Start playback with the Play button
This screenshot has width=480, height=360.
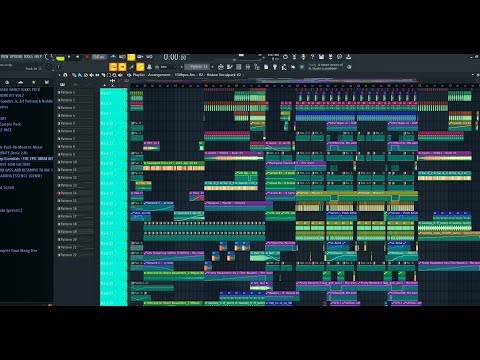[x=69, y=57]
